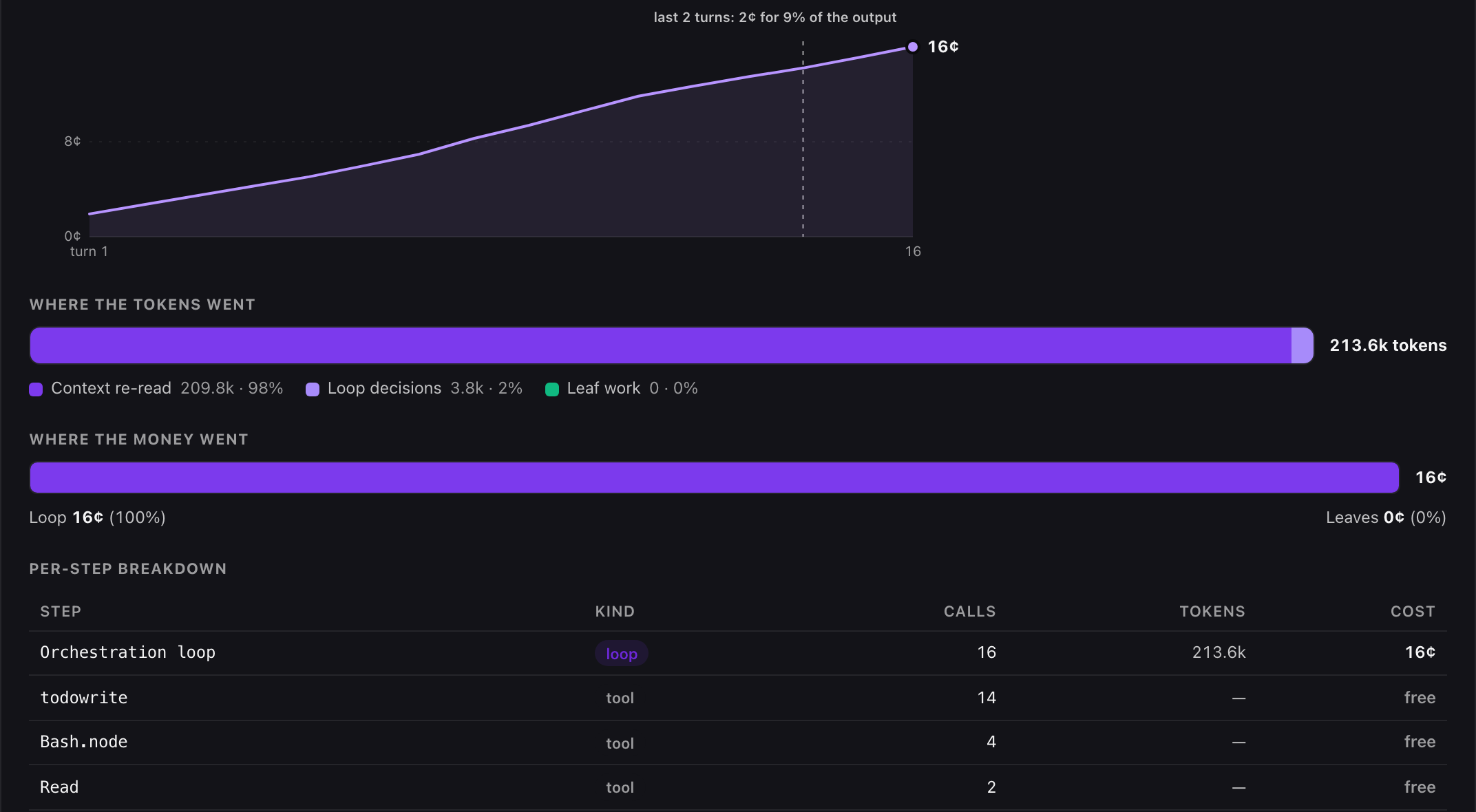Click the 'Context re-read' legend label

coord(111,388)
